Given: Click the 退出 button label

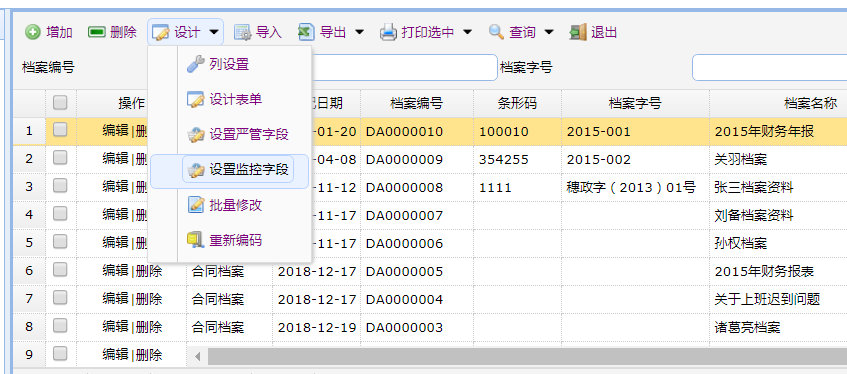Looking at the screenshot, I should click(604, 32).
